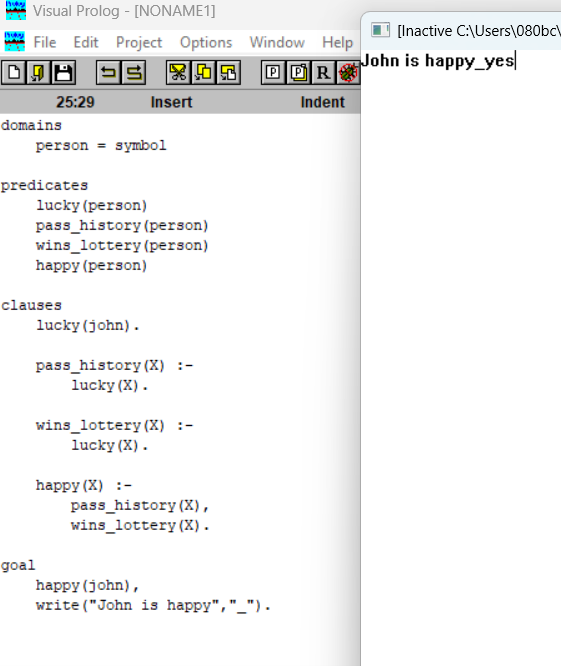The image size is (561, 666).
Task: Click the Debug bug icon
Action: coord(348,73)
